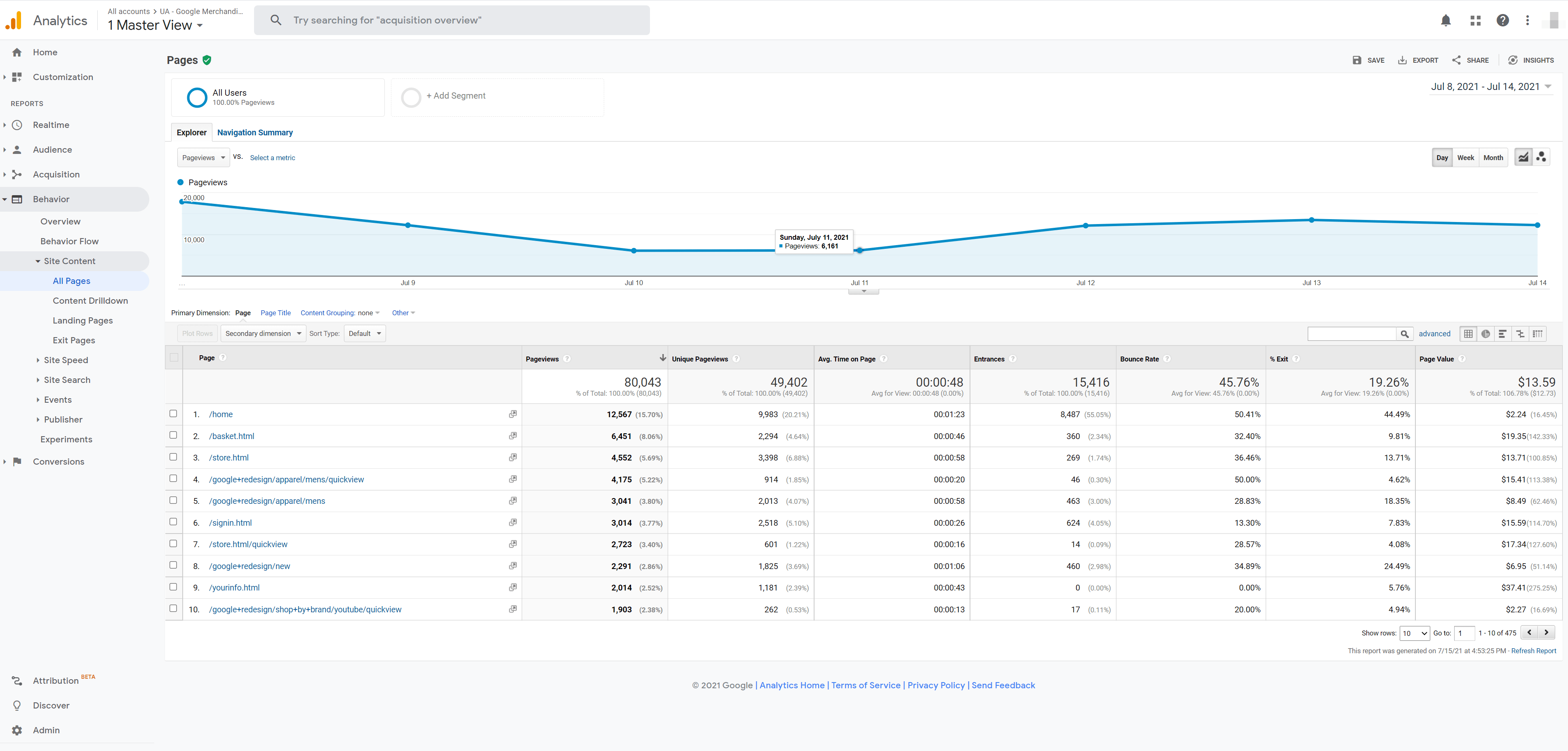Open /basket.html in new window icon
1568x751 pixels.
(513, 436)
